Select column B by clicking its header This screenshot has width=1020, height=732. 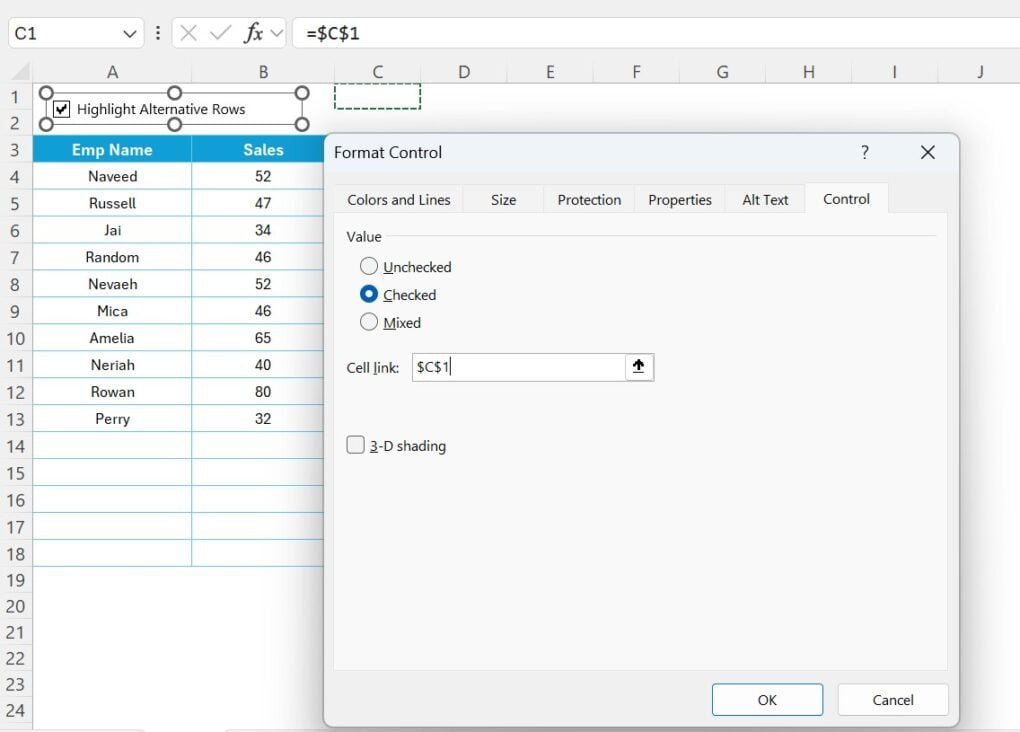pyautogui.click(x=263, y=72)
